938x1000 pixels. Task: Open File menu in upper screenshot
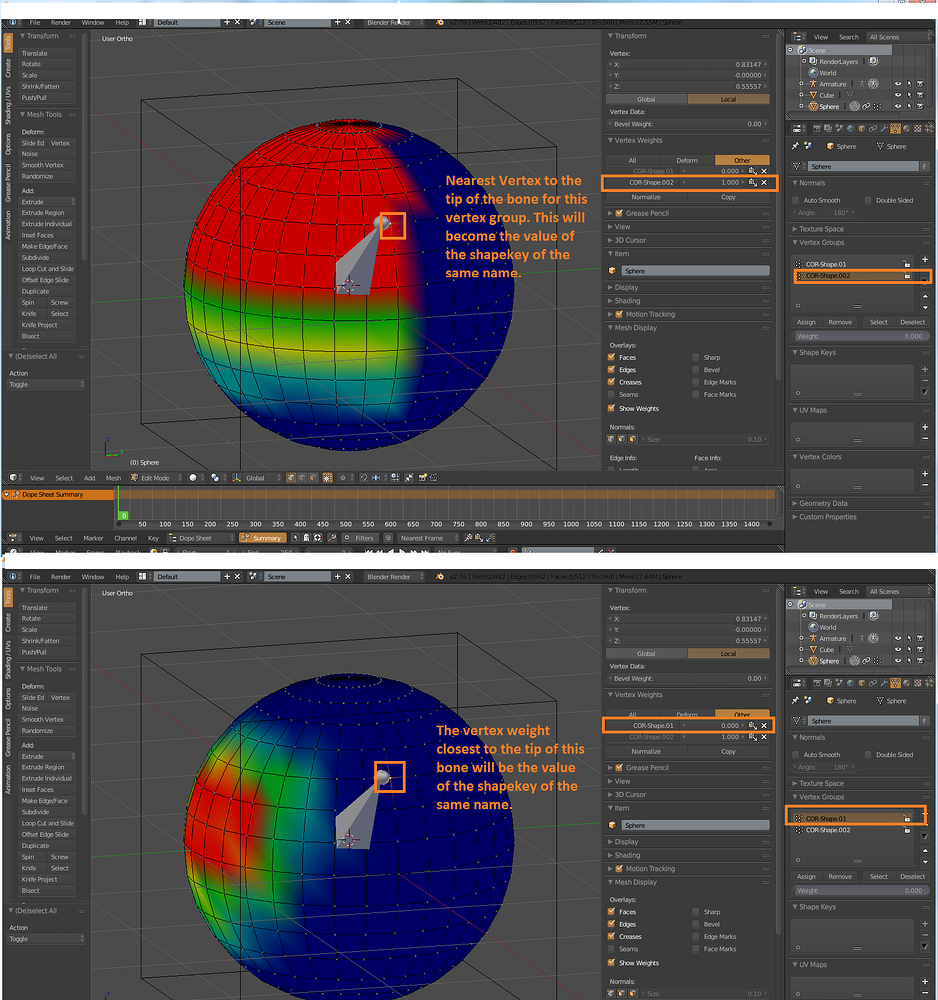[x=35, y=22]
